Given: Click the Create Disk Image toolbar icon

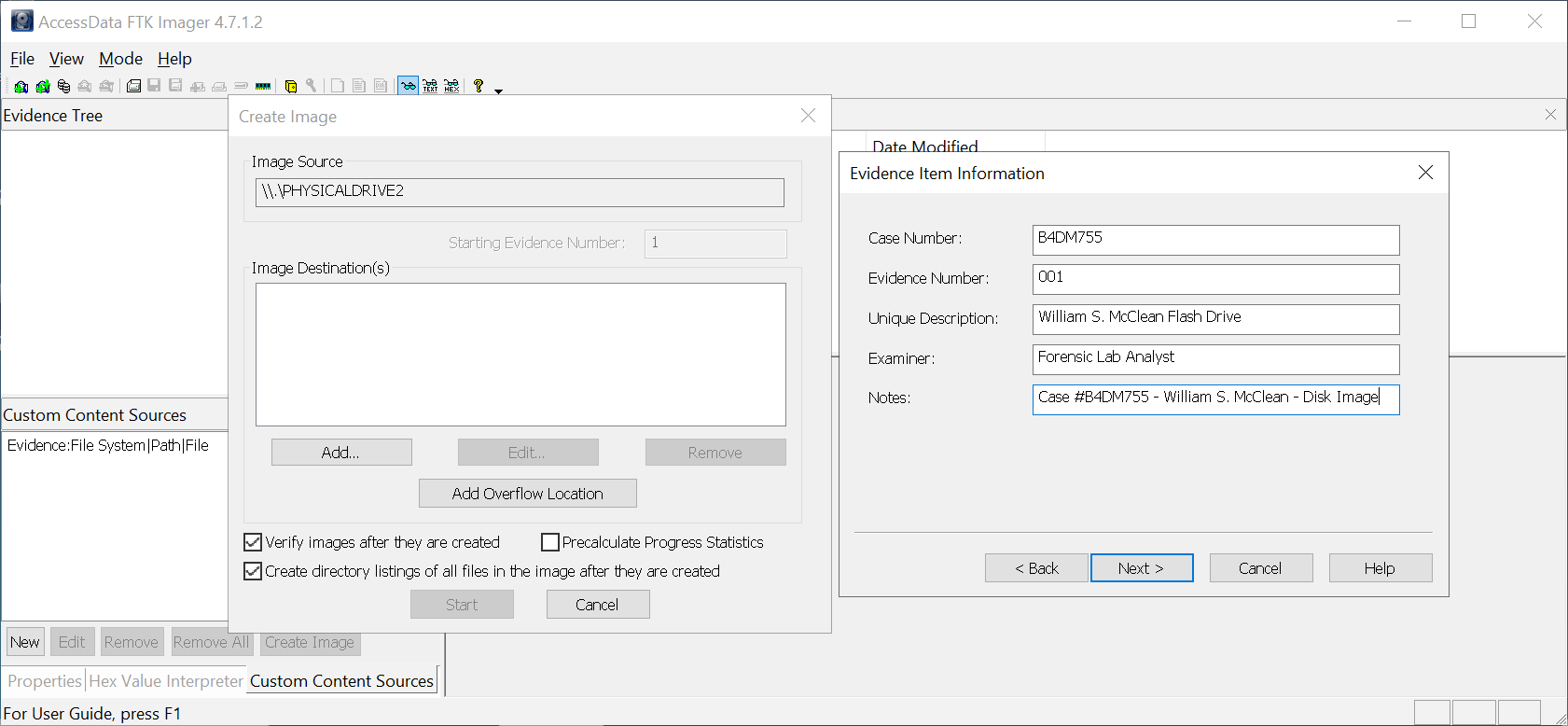Looking at the screenshot, I should (x=133, y=87).
